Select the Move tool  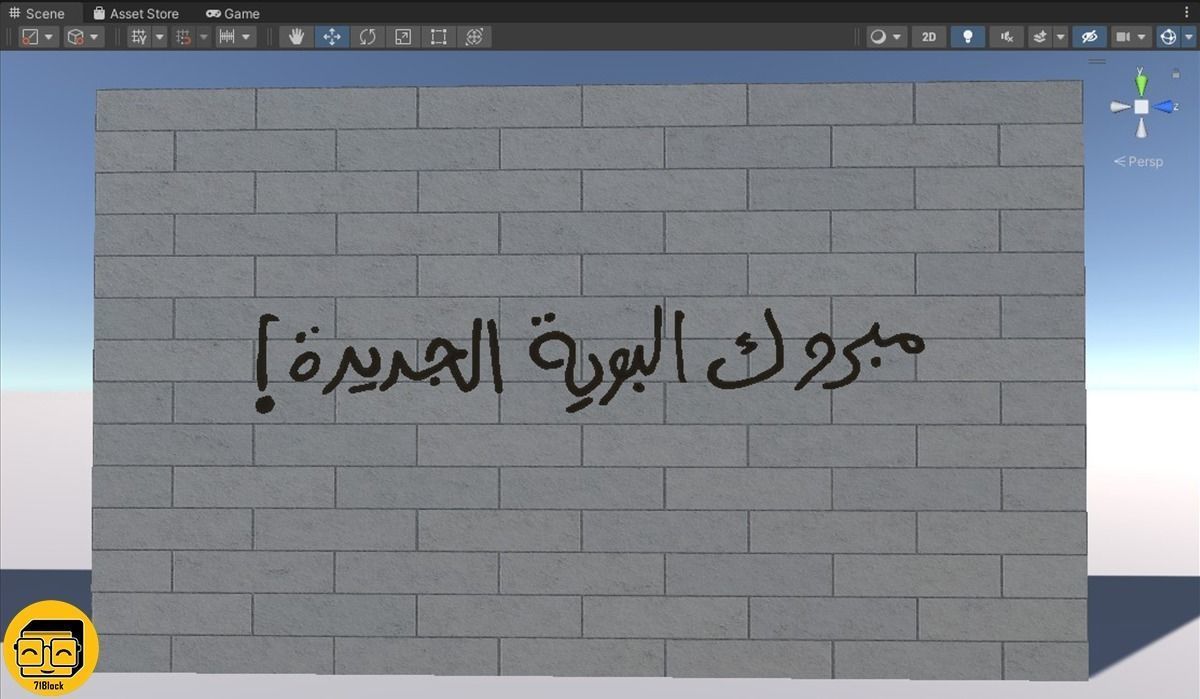(332, 37)
